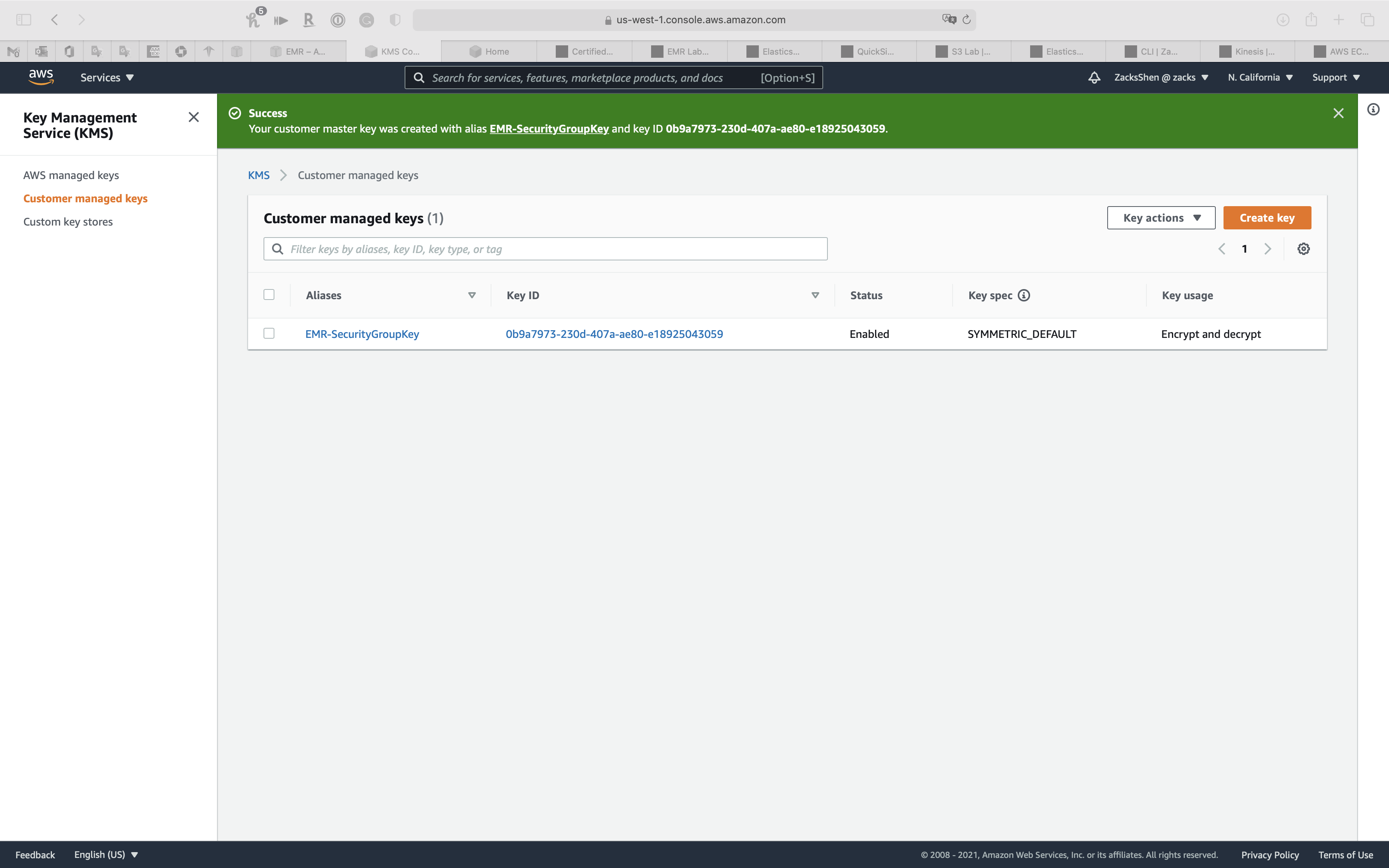The height and width of the screenshot is (868, 1389).
Task: Sort table by Aliases column arrow
Action: (472, 295)
